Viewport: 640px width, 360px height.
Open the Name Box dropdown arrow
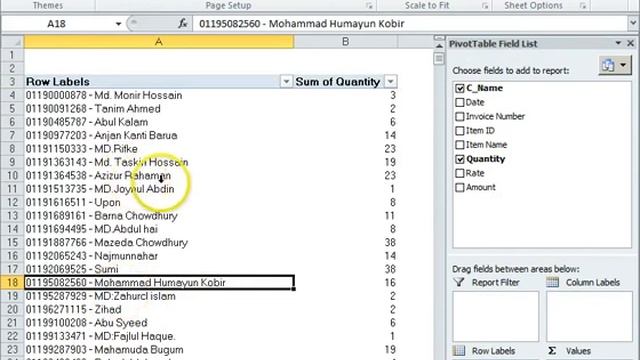(118, 24)
